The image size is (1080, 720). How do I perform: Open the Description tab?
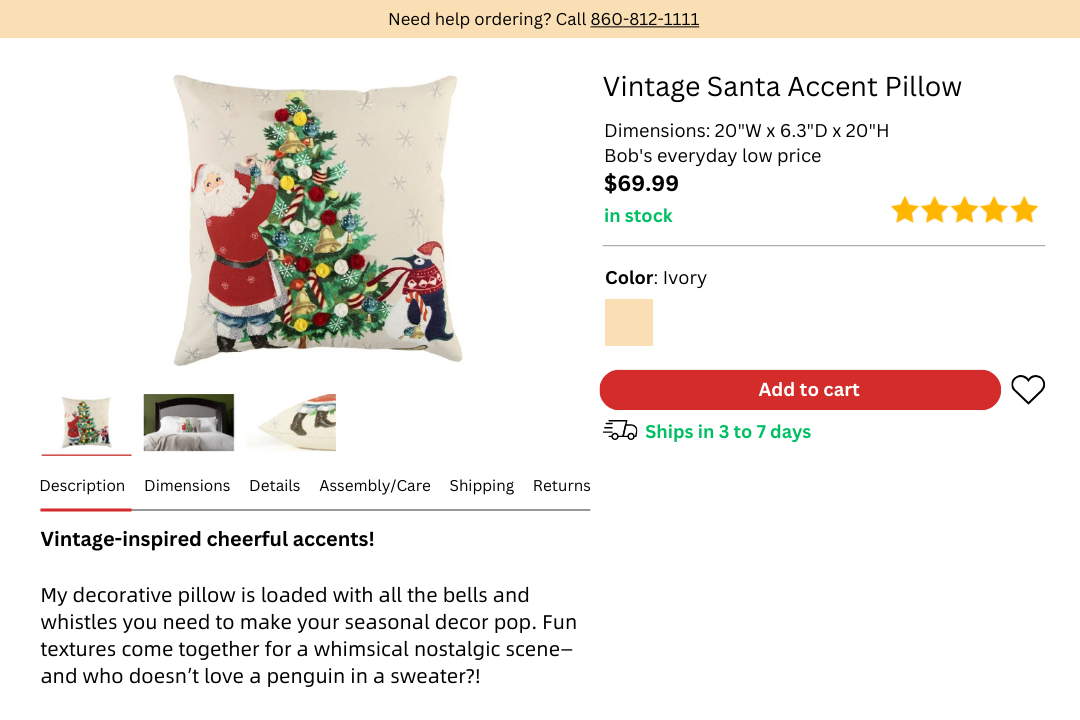(82, 486)
